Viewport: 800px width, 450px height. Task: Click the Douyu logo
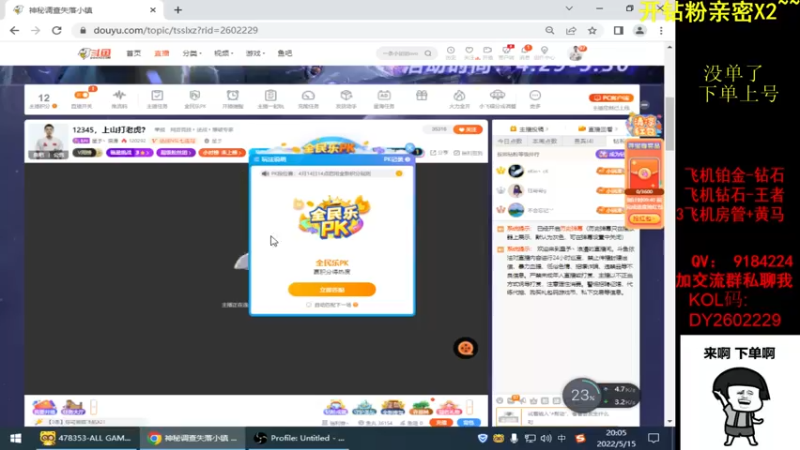tap(94, 53)
